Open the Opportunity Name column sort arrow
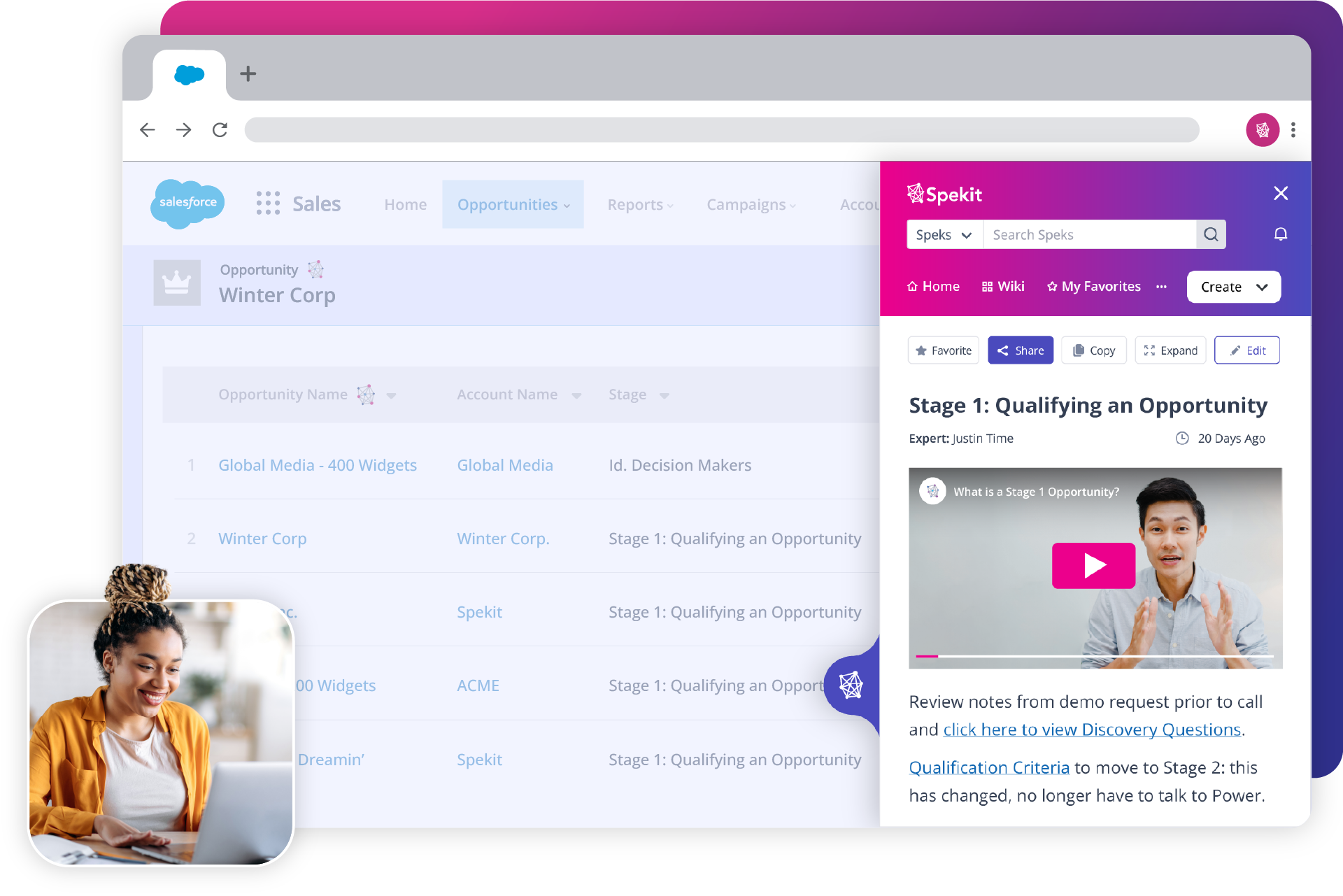This screenshot has height=896, width=1343. [x=392, y=396]
